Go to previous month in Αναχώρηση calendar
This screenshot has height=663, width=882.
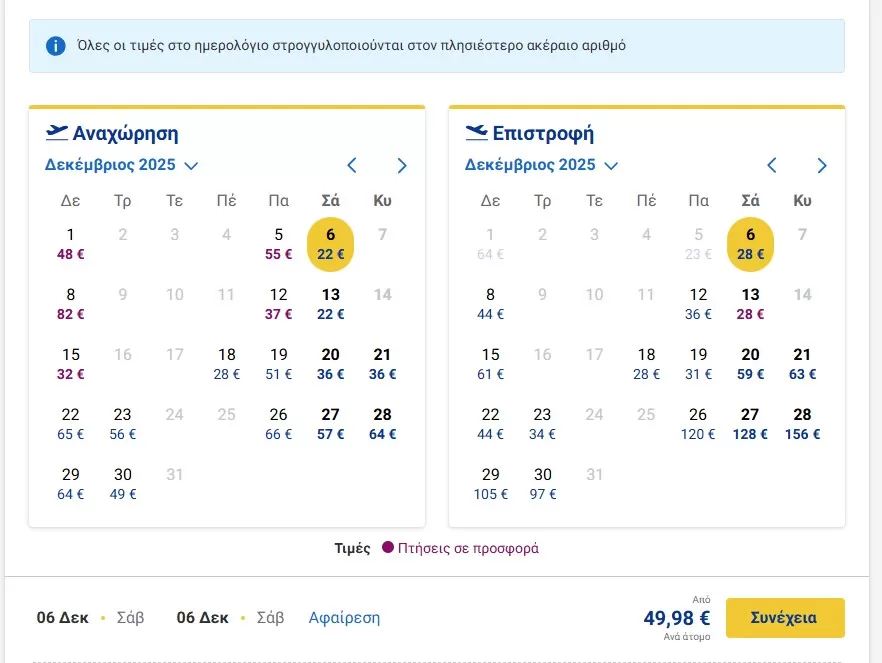(x=352, y=166)
